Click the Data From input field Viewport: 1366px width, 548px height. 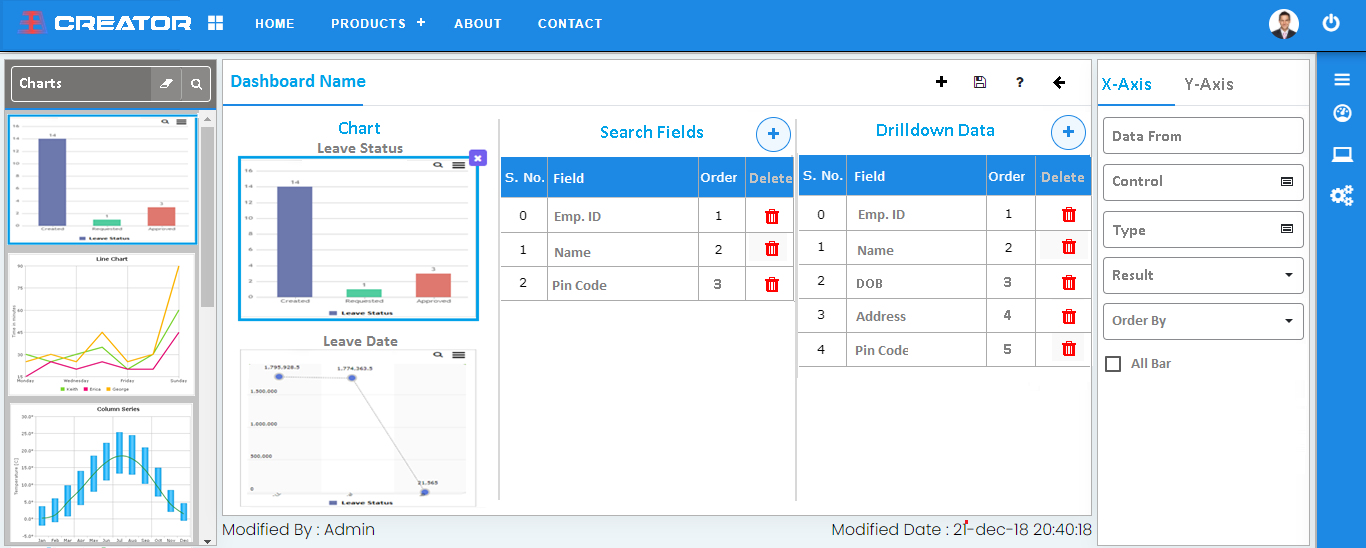click(1203, 136)
